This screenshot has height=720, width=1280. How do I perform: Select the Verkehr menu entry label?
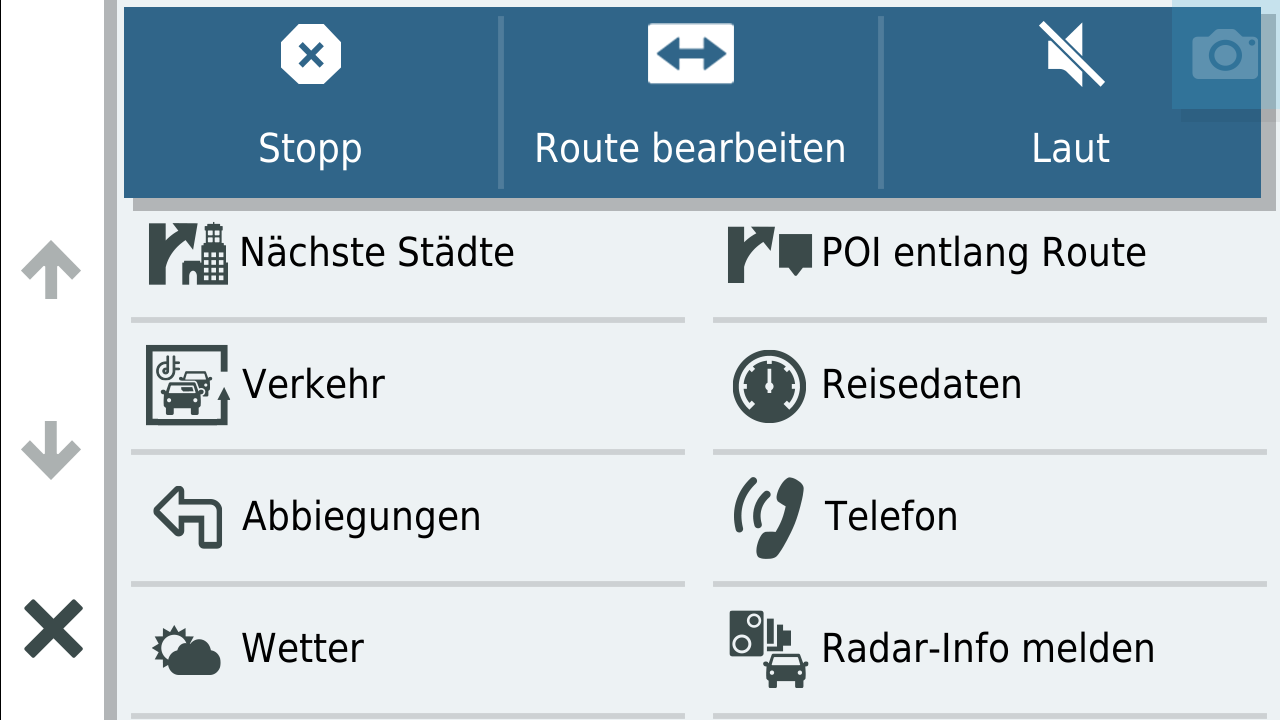(x=313, y=385)
